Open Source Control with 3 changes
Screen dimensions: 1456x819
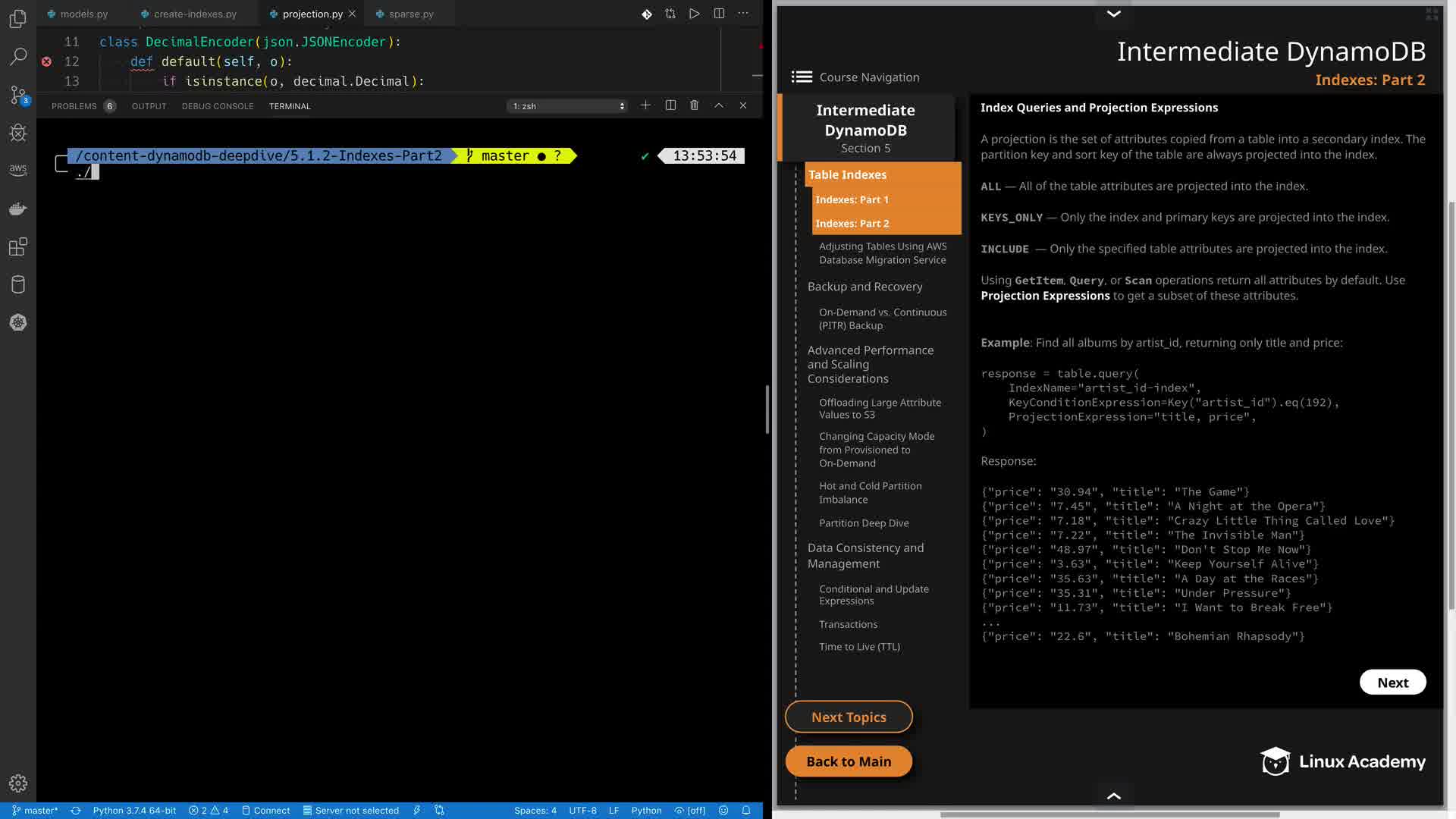[18, 95]
